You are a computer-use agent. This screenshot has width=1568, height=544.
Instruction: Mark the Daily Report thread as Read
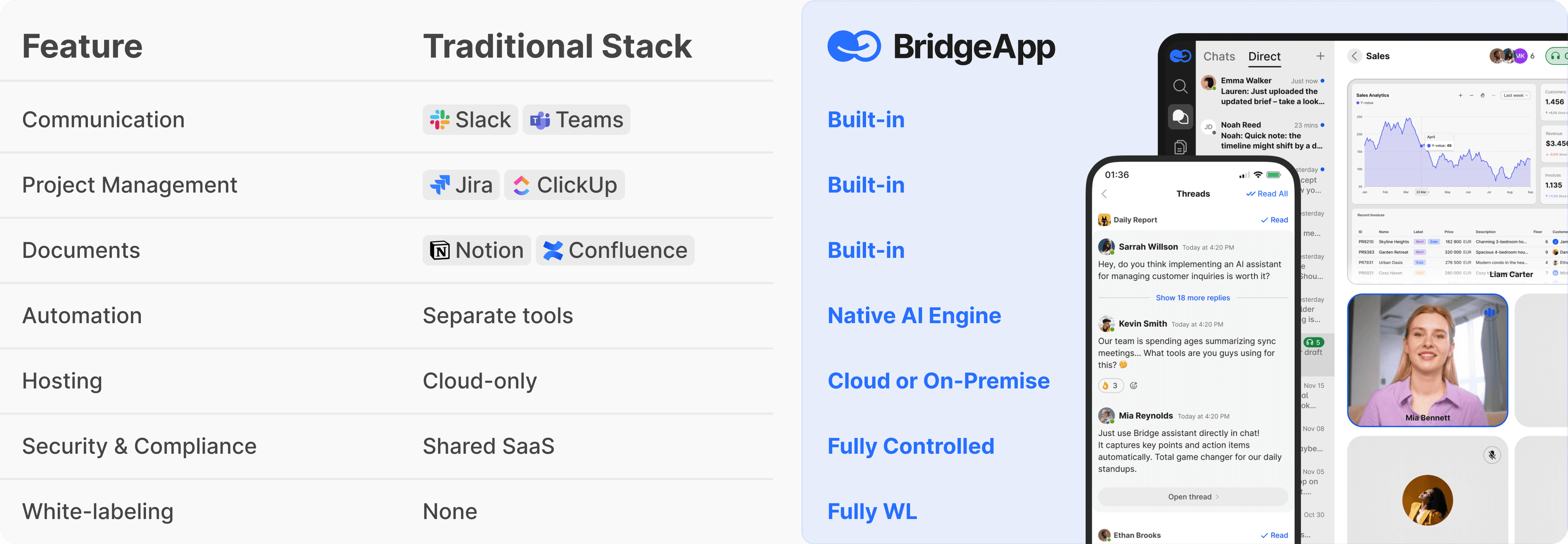pos(1274,220)
